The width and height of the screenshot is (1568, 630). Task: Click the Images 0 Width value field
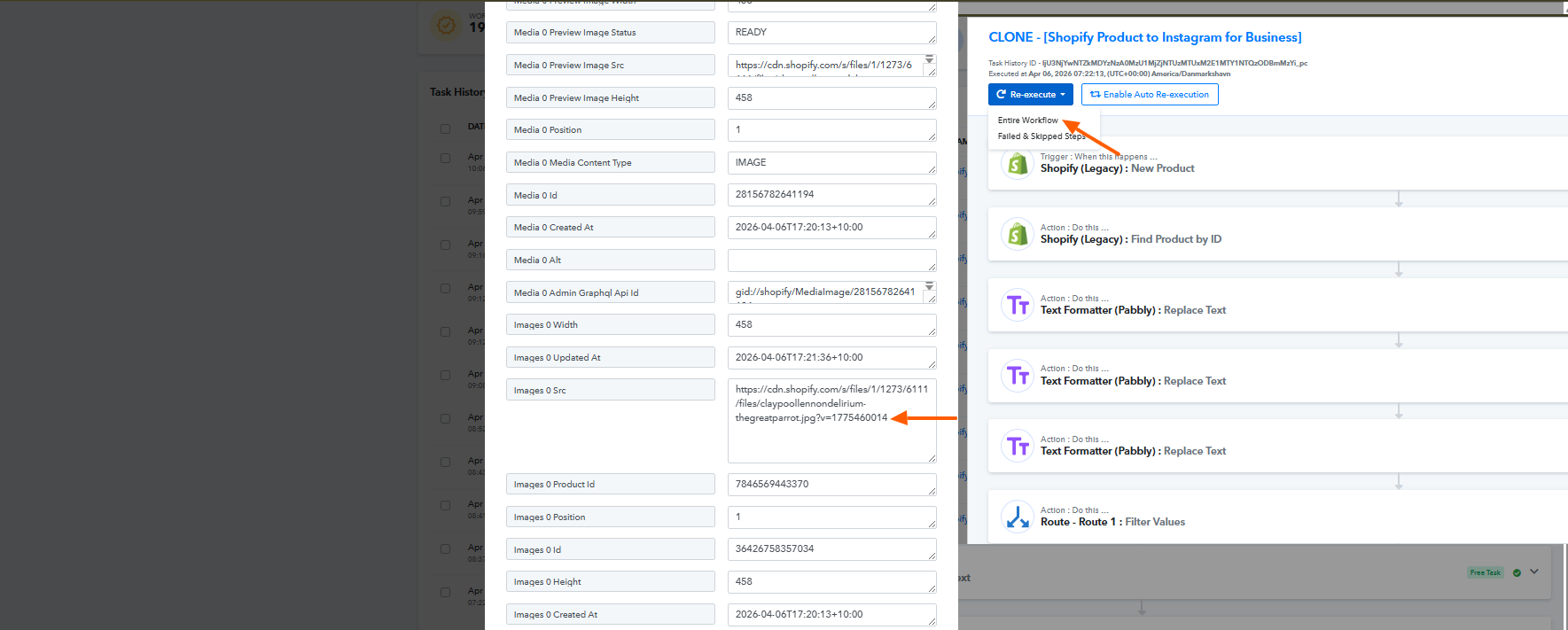pyautogui.click(x=831, y=325)
